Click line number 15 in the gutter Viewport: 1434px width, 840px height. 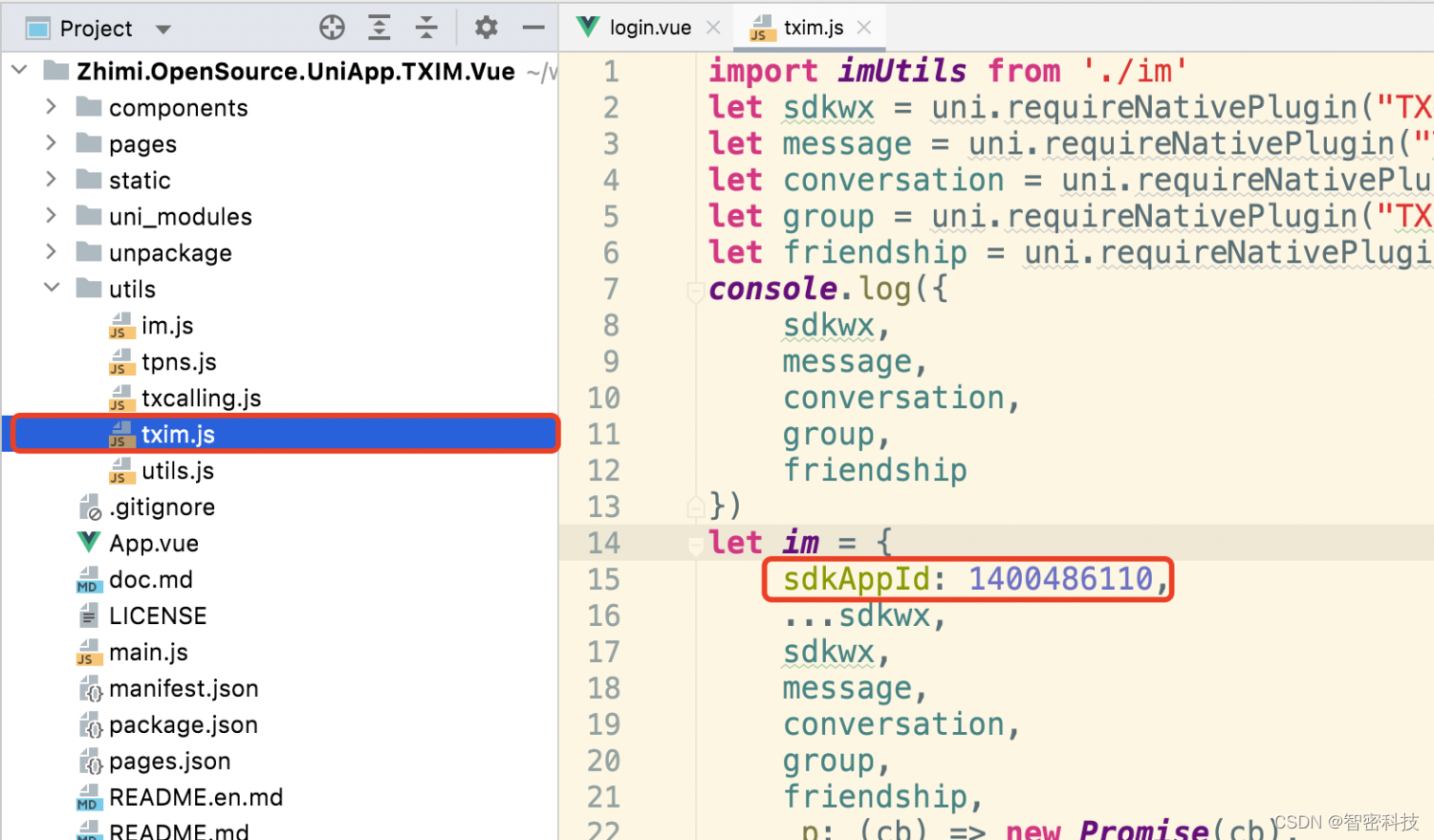click(603, 579)
